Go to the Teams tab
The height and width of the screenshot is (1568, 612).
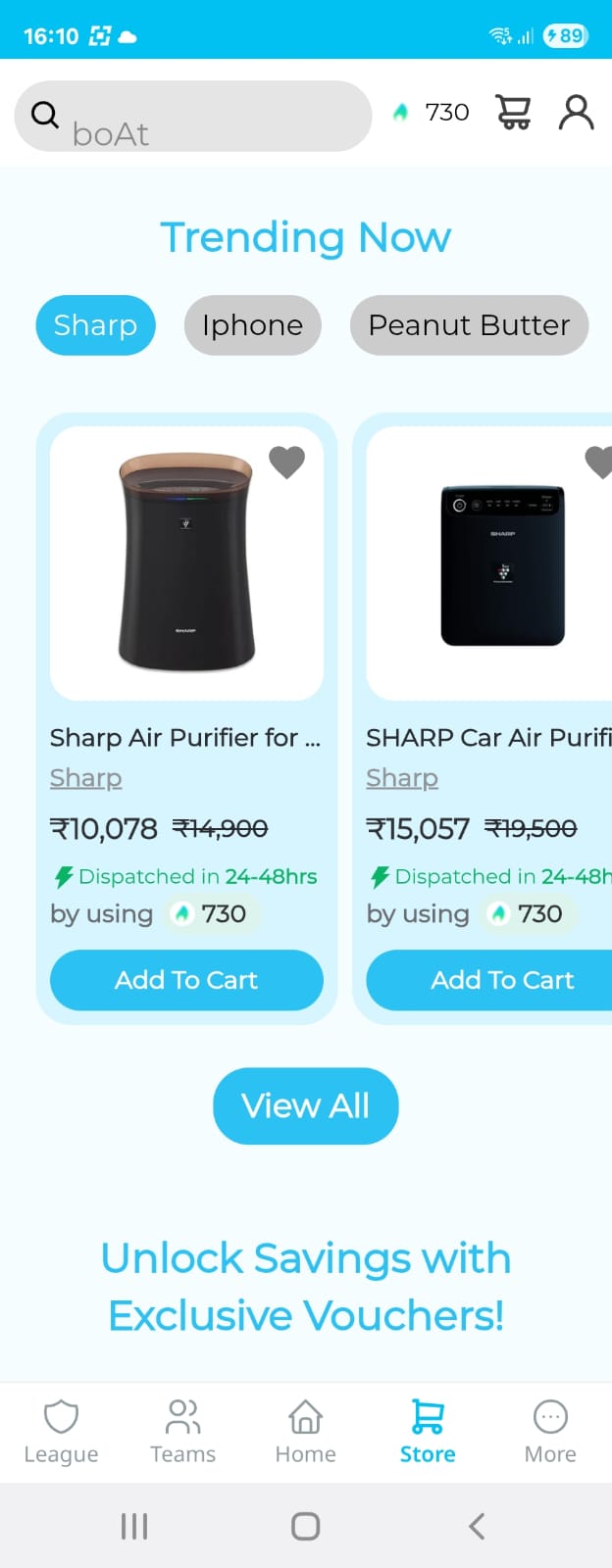[183, 1432]
